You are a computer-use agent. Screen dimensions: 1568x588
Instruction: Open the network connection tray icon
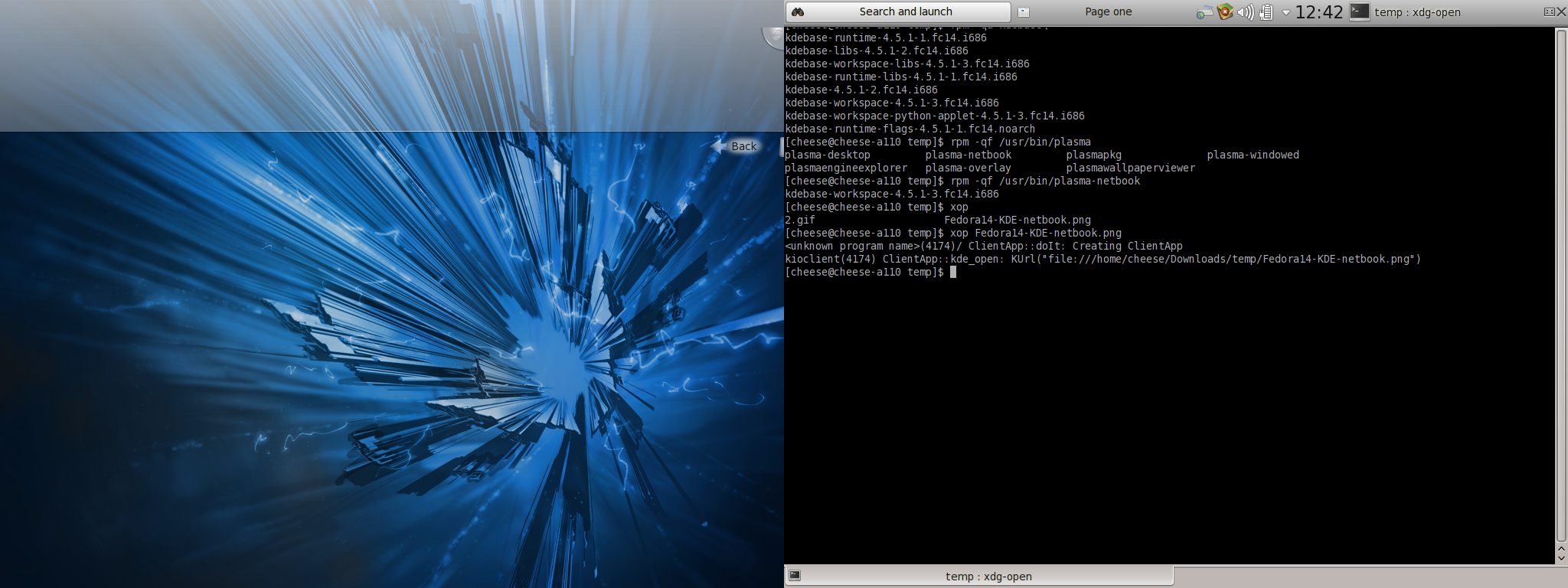click(1204, 11)
